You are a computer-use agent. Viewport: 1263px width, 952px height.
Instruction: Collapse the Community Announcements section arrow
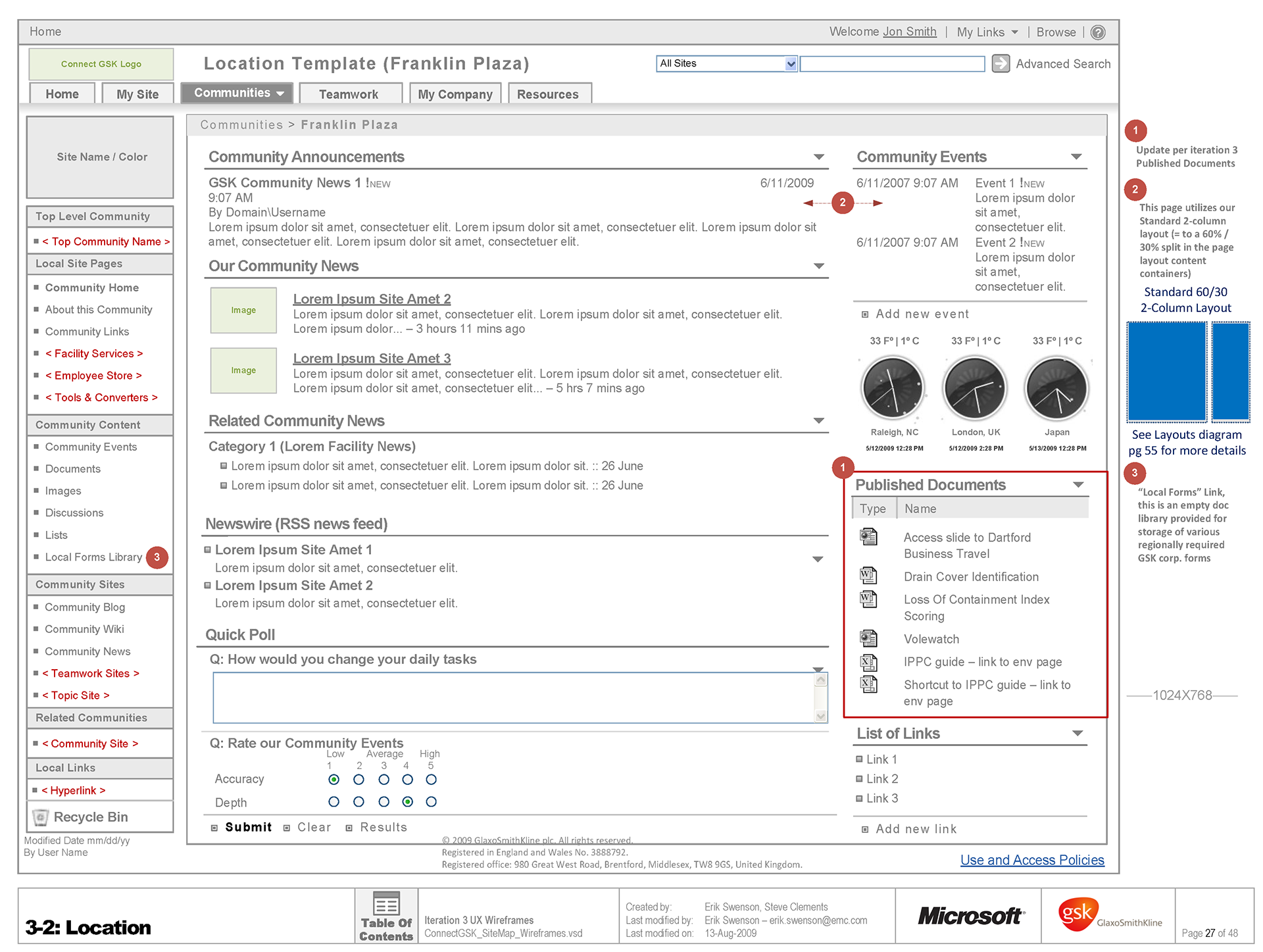click(x=819, y=157)
